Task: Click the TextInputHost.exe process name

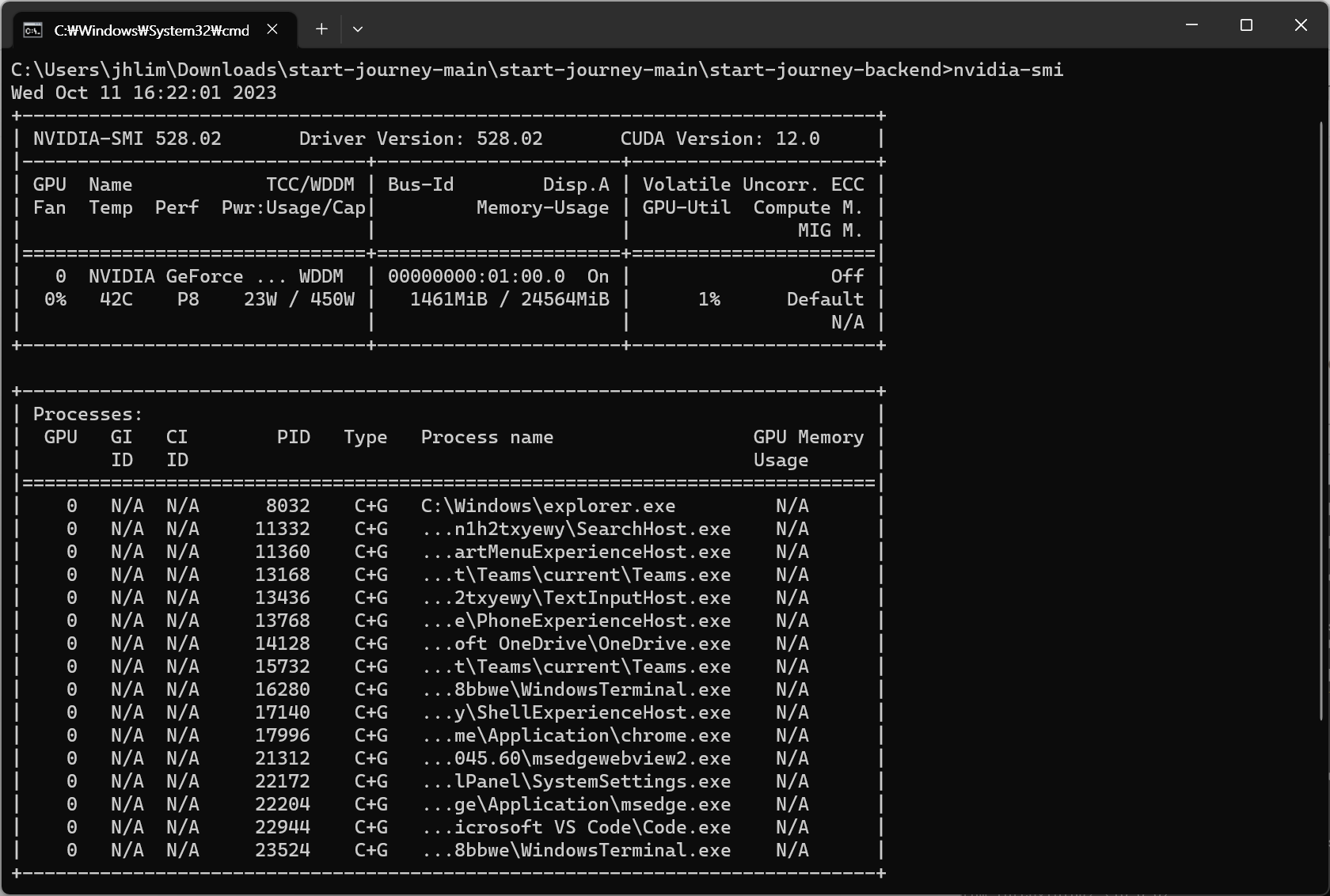Action: coord(576,598)
